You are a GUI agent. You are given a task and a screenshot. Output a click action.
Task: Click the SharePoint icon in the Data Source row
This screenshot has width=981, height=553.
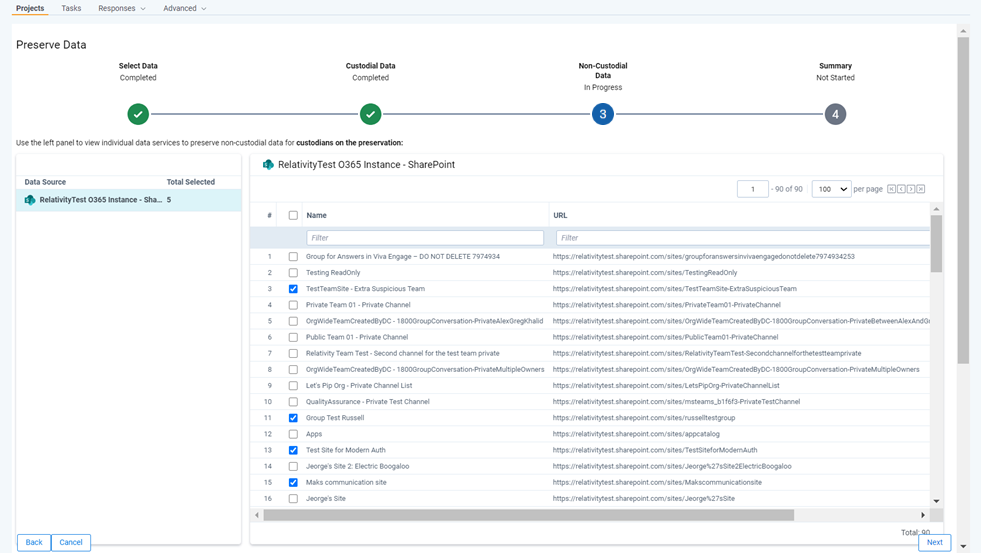[29, 200]
